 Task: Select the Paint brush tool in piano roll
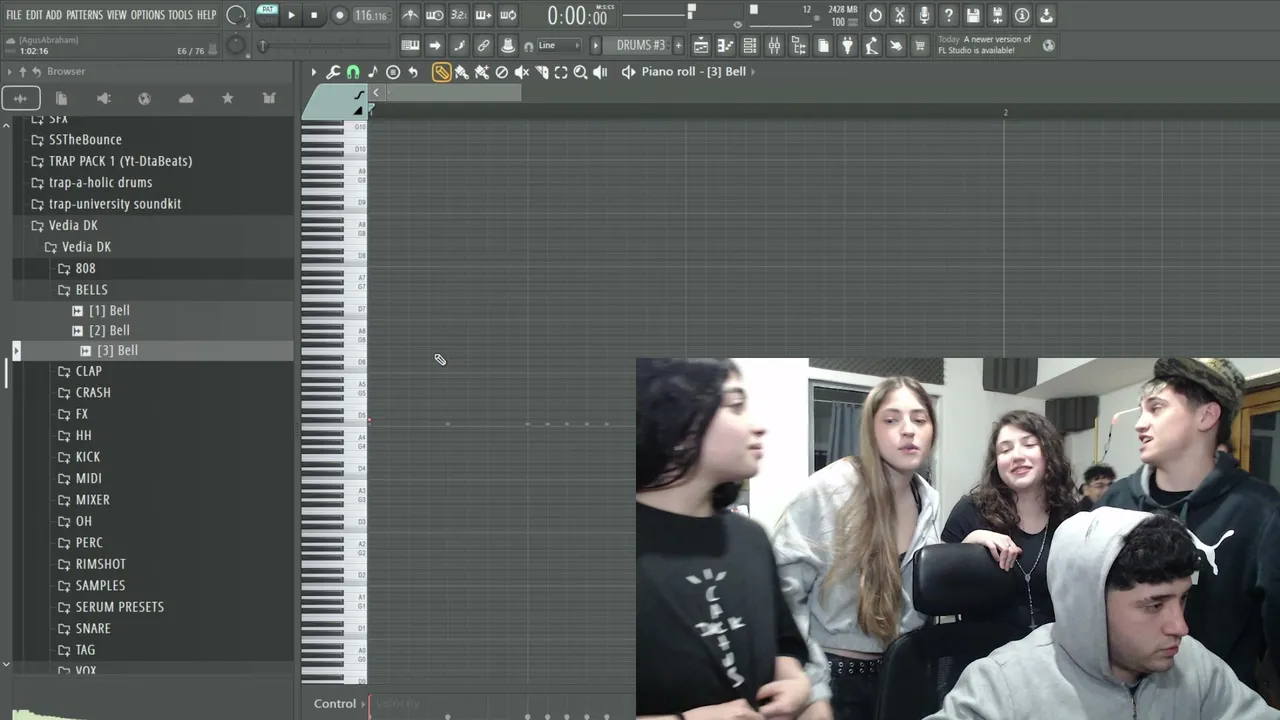[x=461, y=72]
